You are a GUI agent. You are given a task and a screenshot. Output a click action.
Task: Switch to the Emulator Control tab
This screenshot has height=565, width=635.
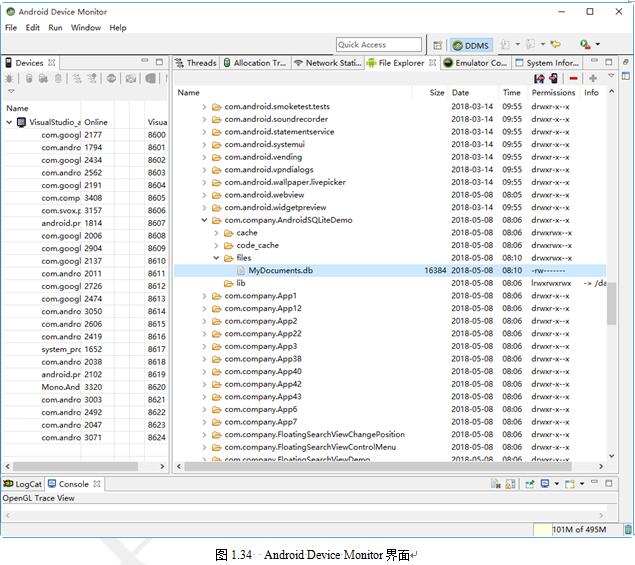coord(475,63)
